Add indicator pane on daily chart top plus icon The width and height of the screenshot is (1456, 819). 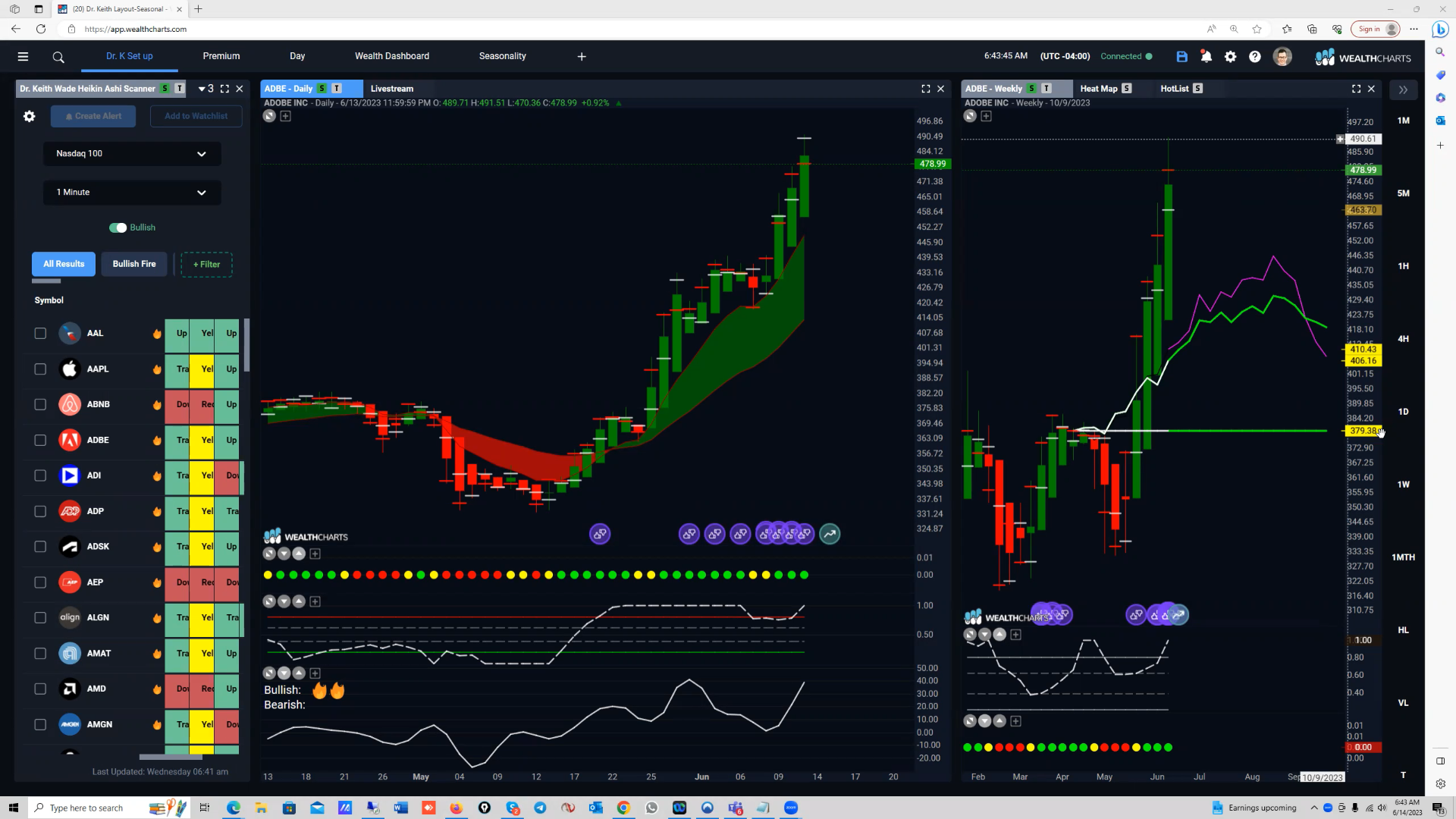pyautogui.click(x=286, y=116)
